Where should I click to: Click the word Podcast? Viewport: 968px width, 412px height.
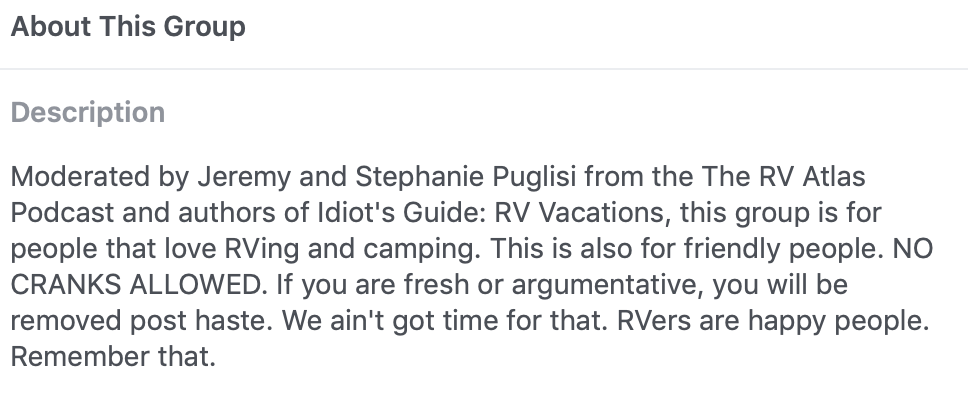pos(64,214)
